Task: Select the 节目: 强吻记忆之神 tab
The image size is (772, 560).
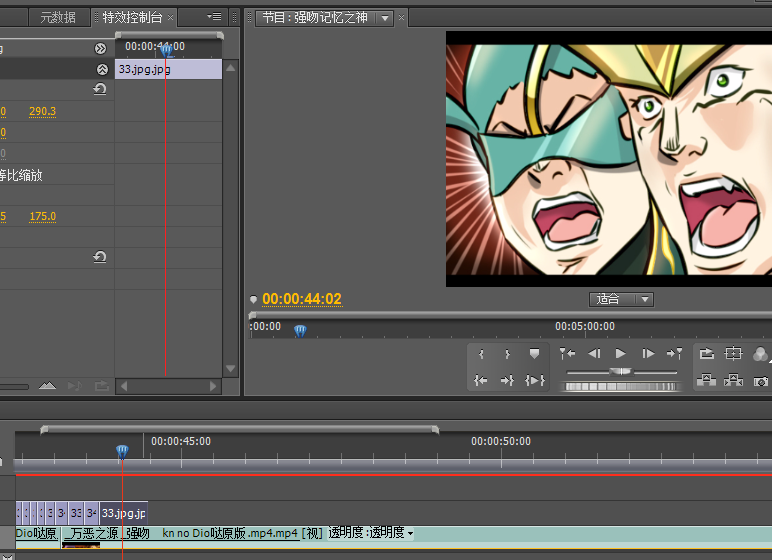Action: (315, 18)
